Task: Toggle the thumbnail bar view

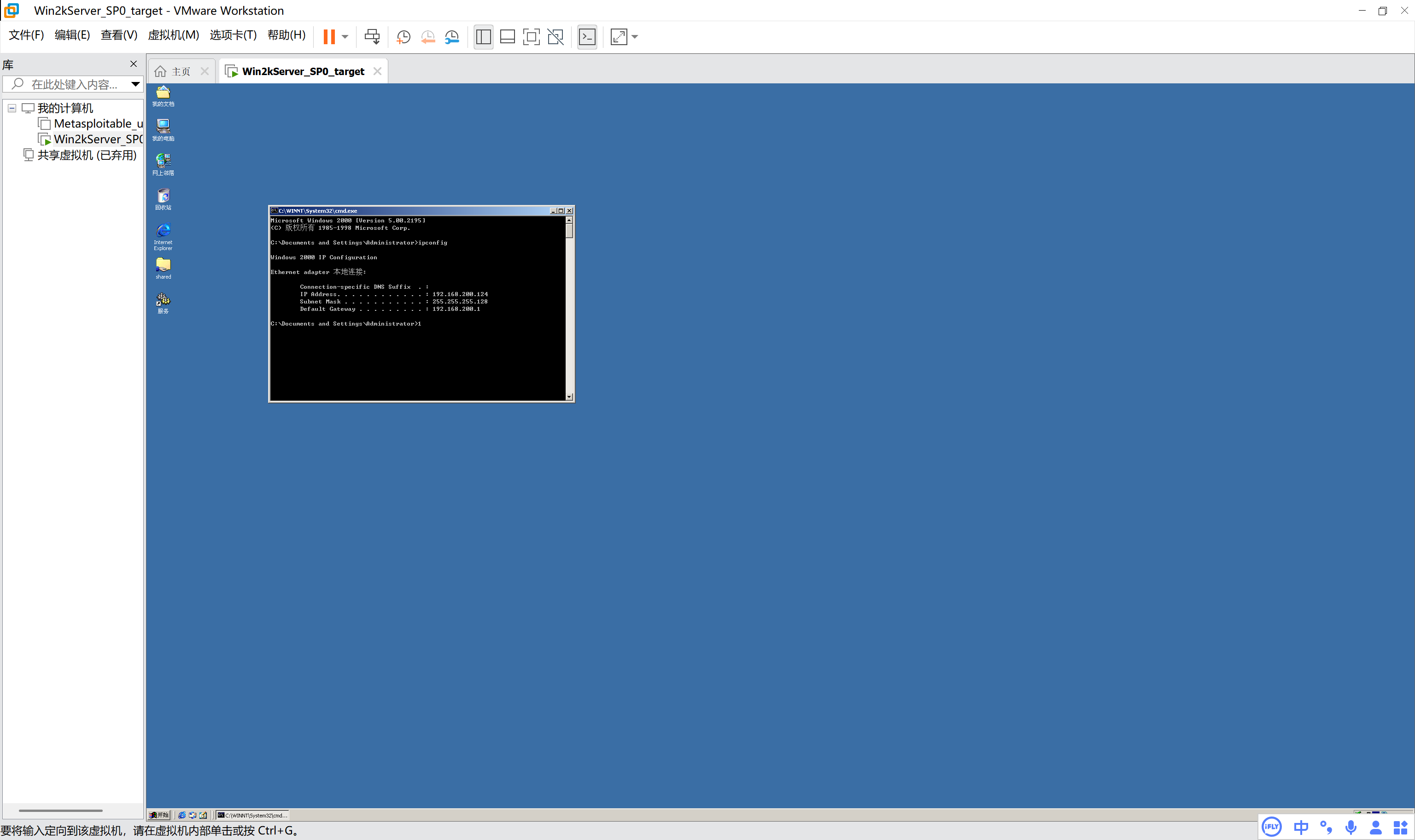Action: [507, 37]
